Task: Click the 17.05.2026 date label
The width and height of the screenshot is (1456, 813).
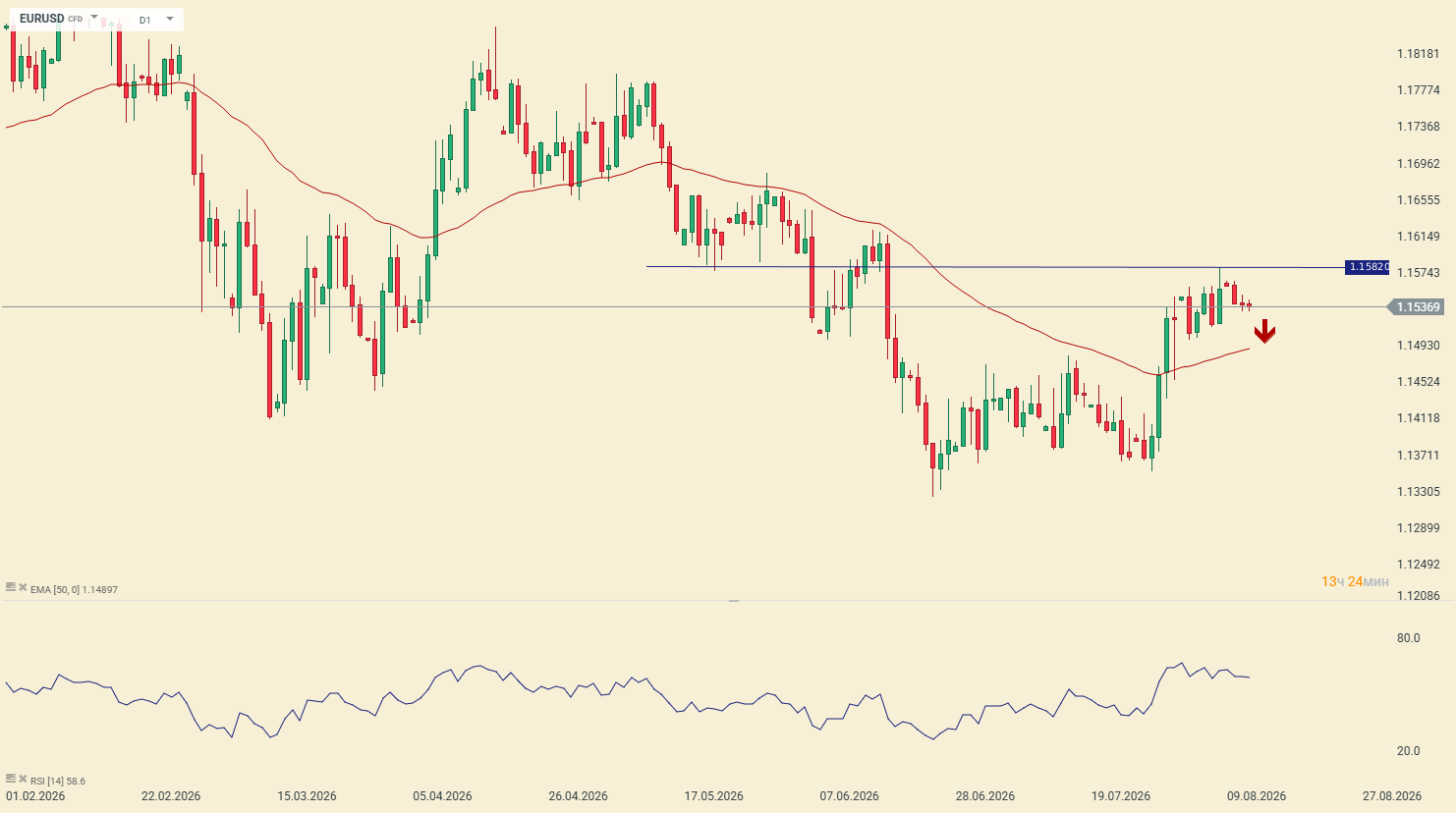Action: point(713,796)
